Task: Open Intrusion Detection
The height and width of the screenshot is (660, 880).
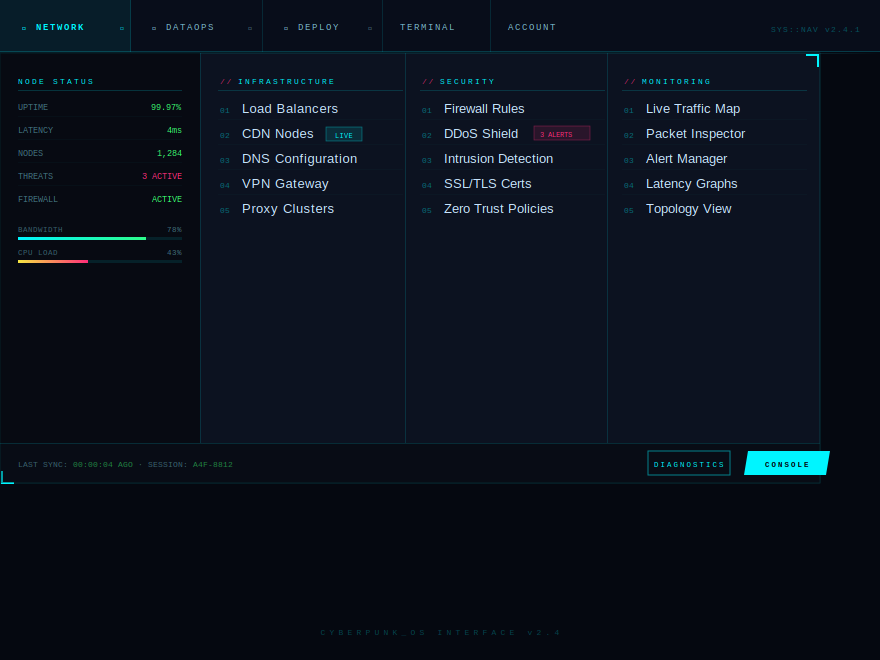Action: point(512,159)
